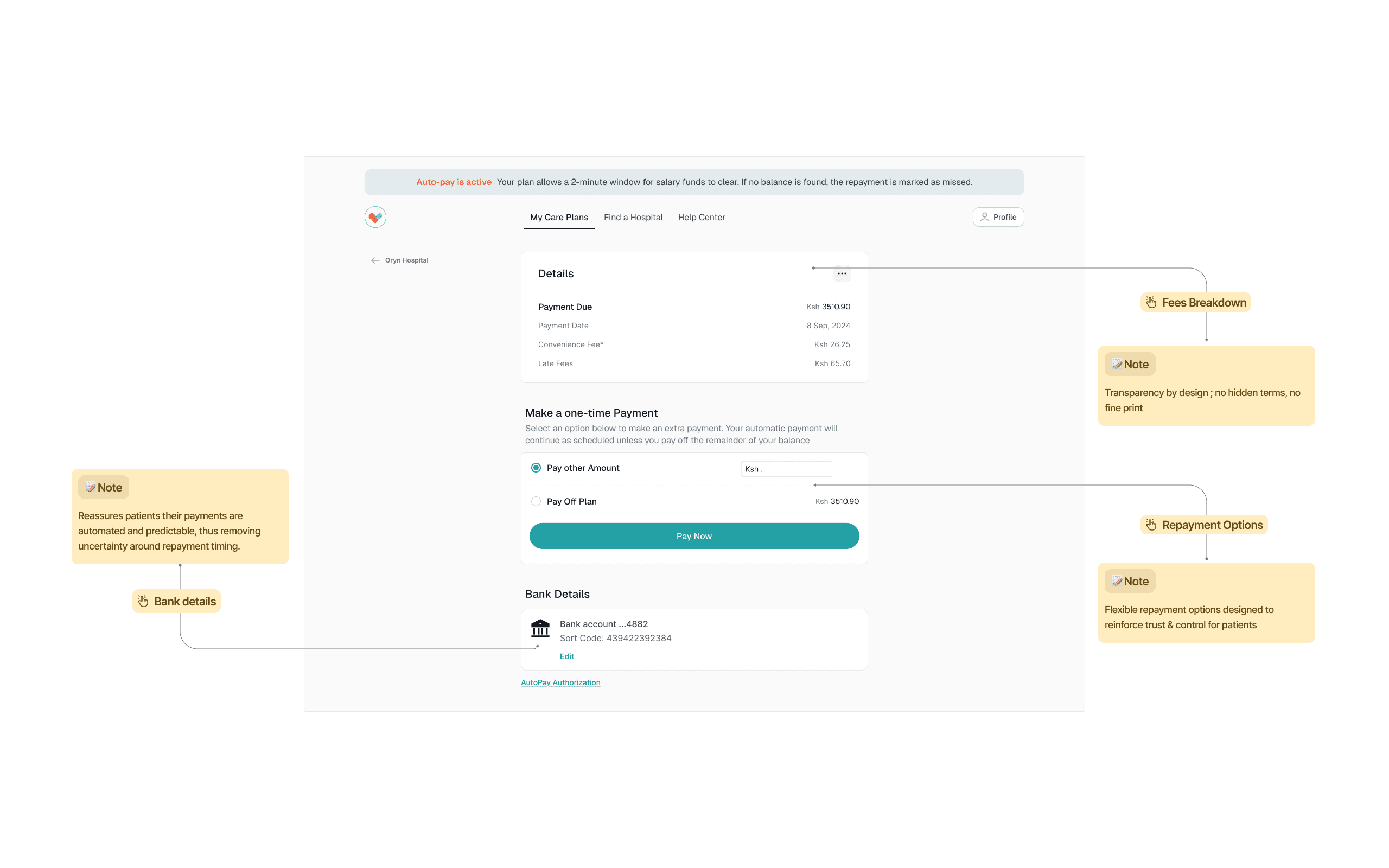This screenshot has height=868, width=1389.
Task: Click the Bank details annotation tag
Action: point(177,601)
